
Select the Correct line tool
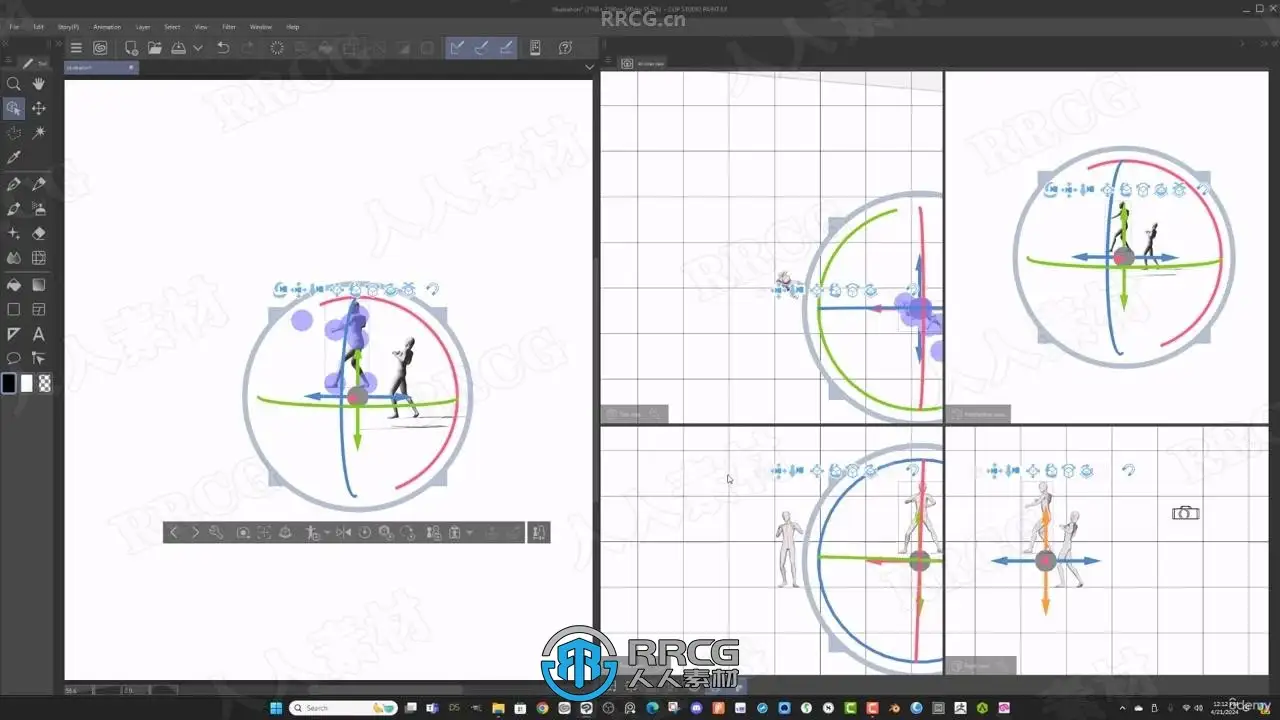[x=39, y=358]
